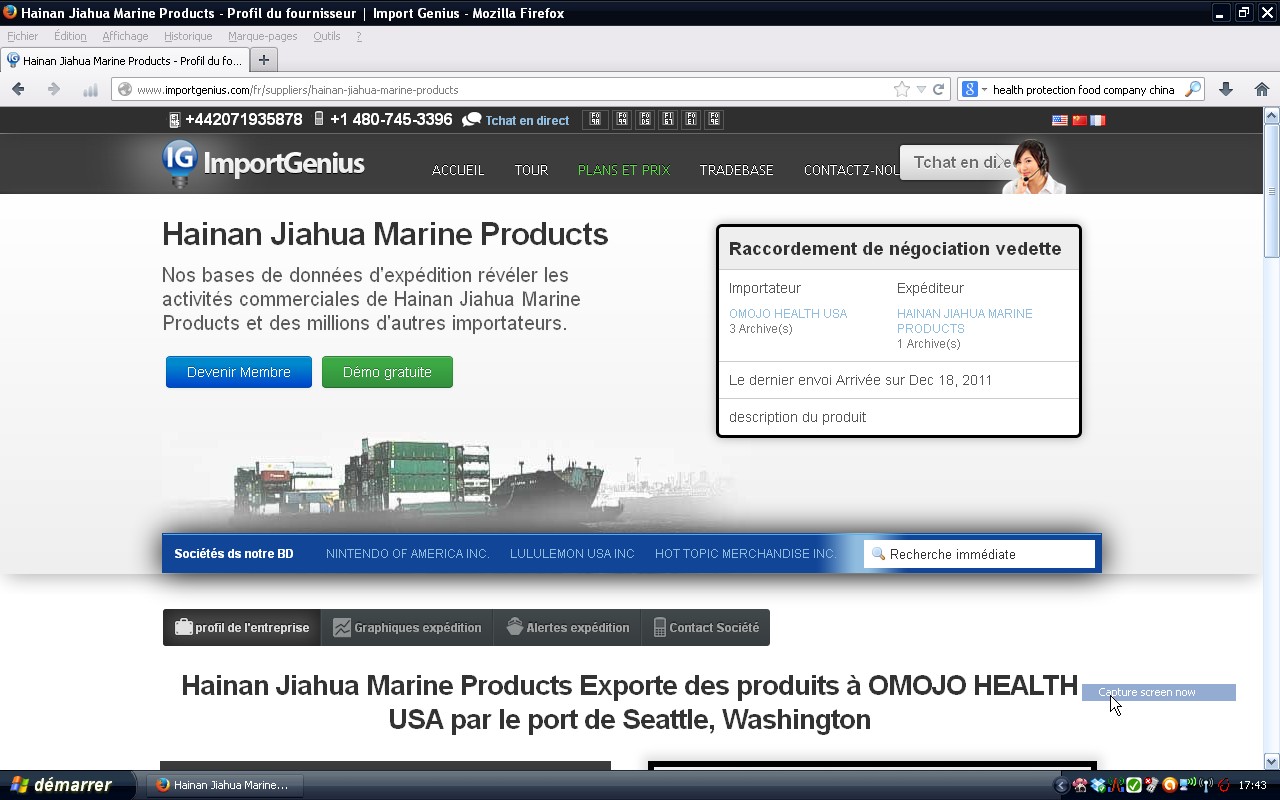The width and height of the screenshot is (1280, 800).
Task: Click the Recherche immédiate search field
Action: [x=980, y=554]
